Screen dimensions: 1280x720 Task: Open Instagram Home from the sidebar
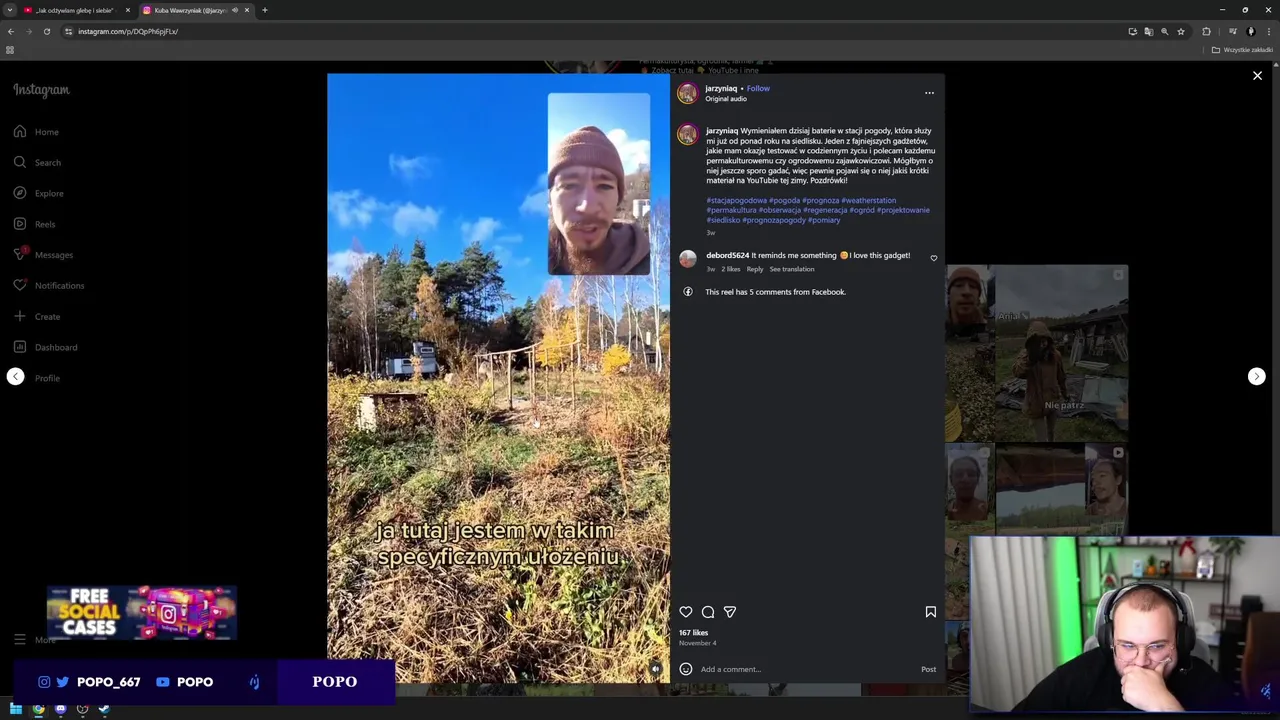pyautogui.click(x=36, y=132)
